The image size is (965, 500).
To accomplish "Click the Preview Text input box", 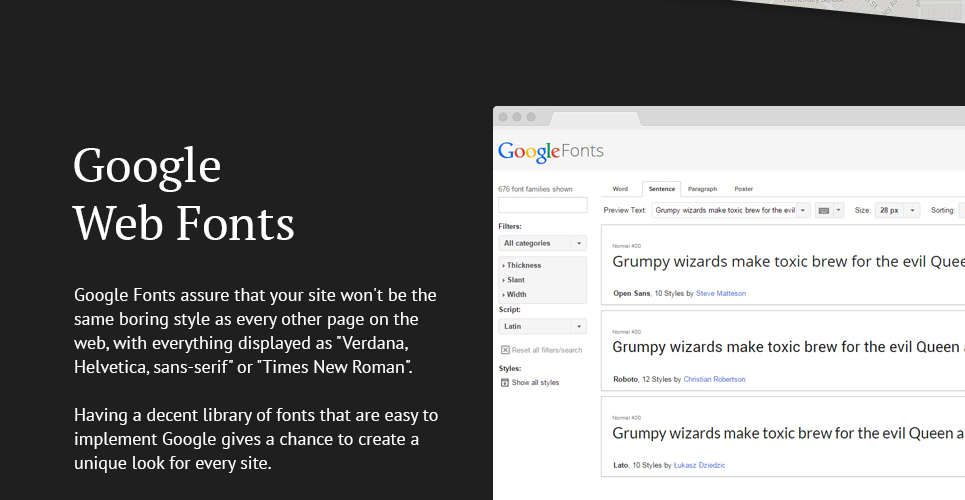I will pyautogui.click(x=724, y=211).
